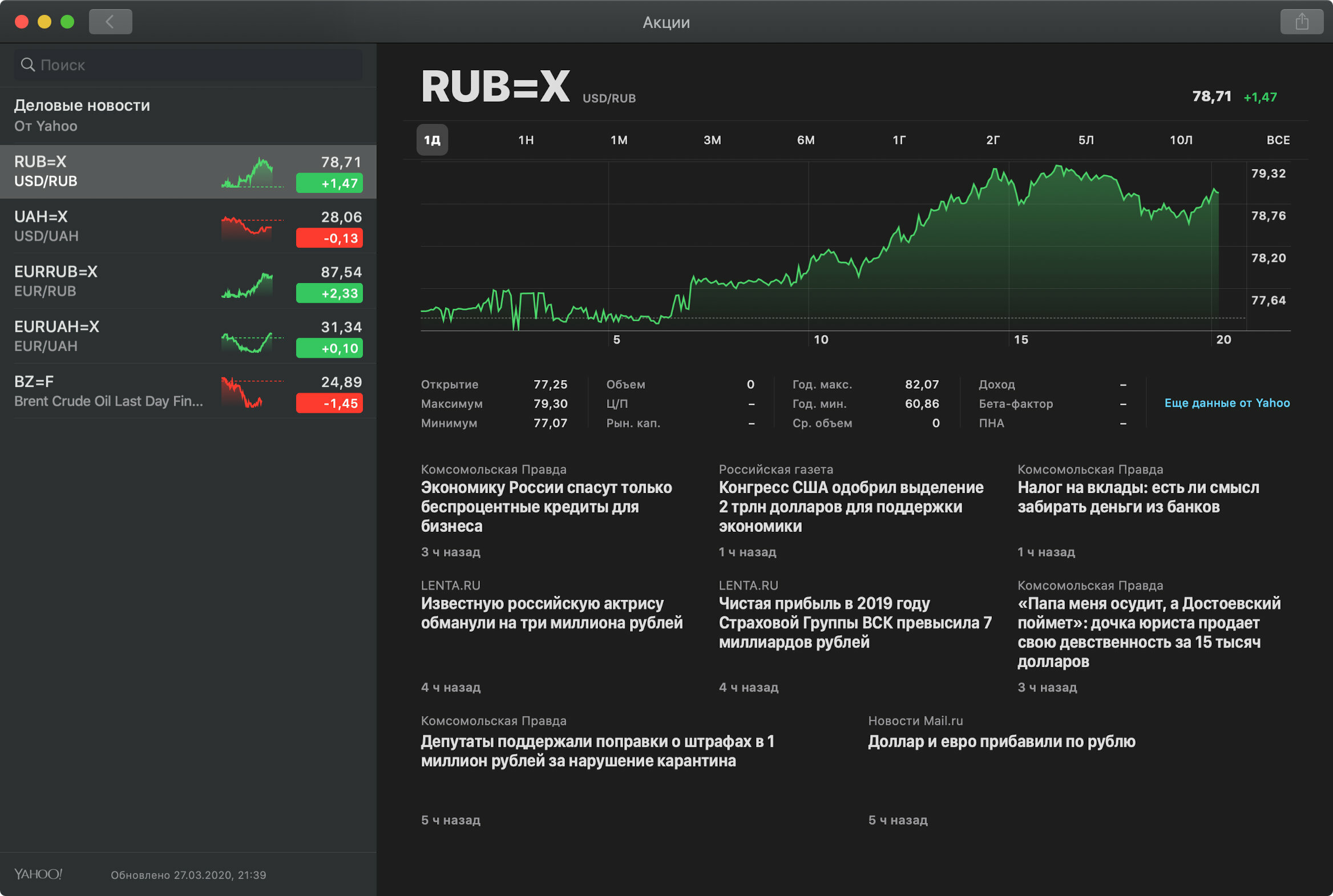Select the 1Н chart range tab
The width and height of the screenshot is (1333, 896).
(x=526, y=140)
